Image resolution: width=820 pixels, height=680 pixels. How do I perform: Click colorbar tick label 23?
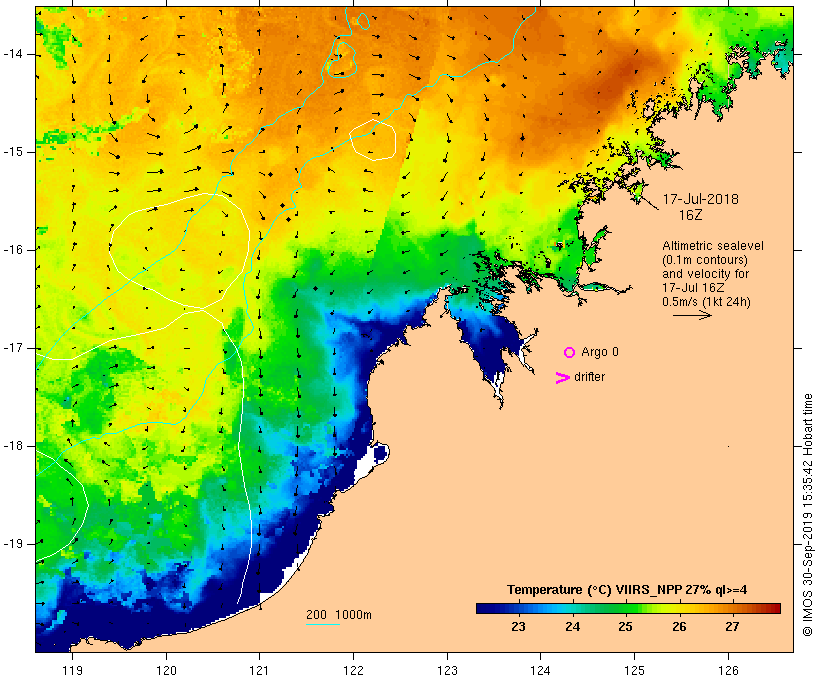(x=518, y=627)
